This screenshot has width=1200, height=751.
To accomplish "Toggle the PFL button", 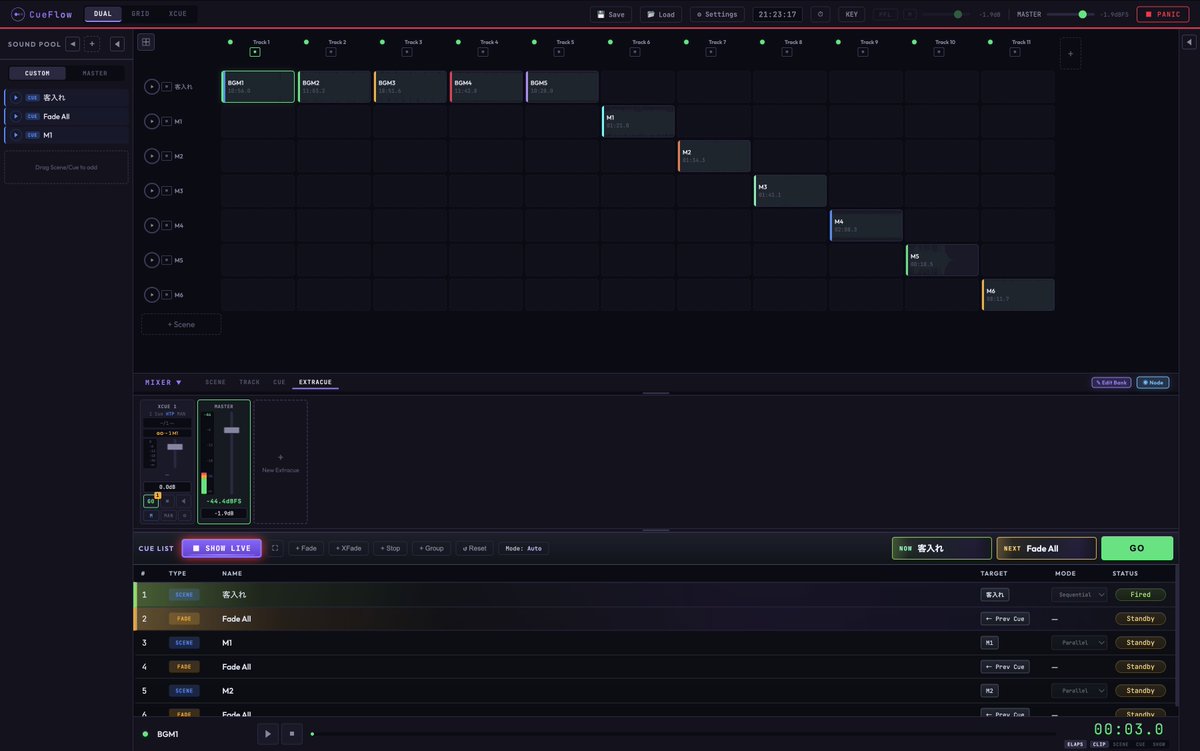I will 884,14.
